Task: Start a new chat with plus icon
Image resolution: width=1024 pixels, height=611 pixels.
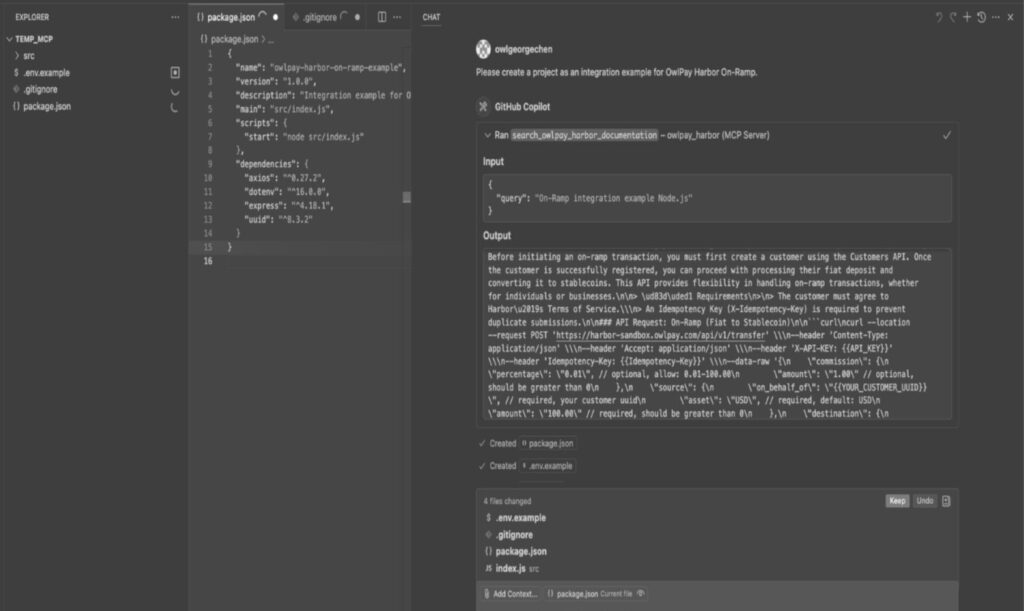Action: [967, 17]
